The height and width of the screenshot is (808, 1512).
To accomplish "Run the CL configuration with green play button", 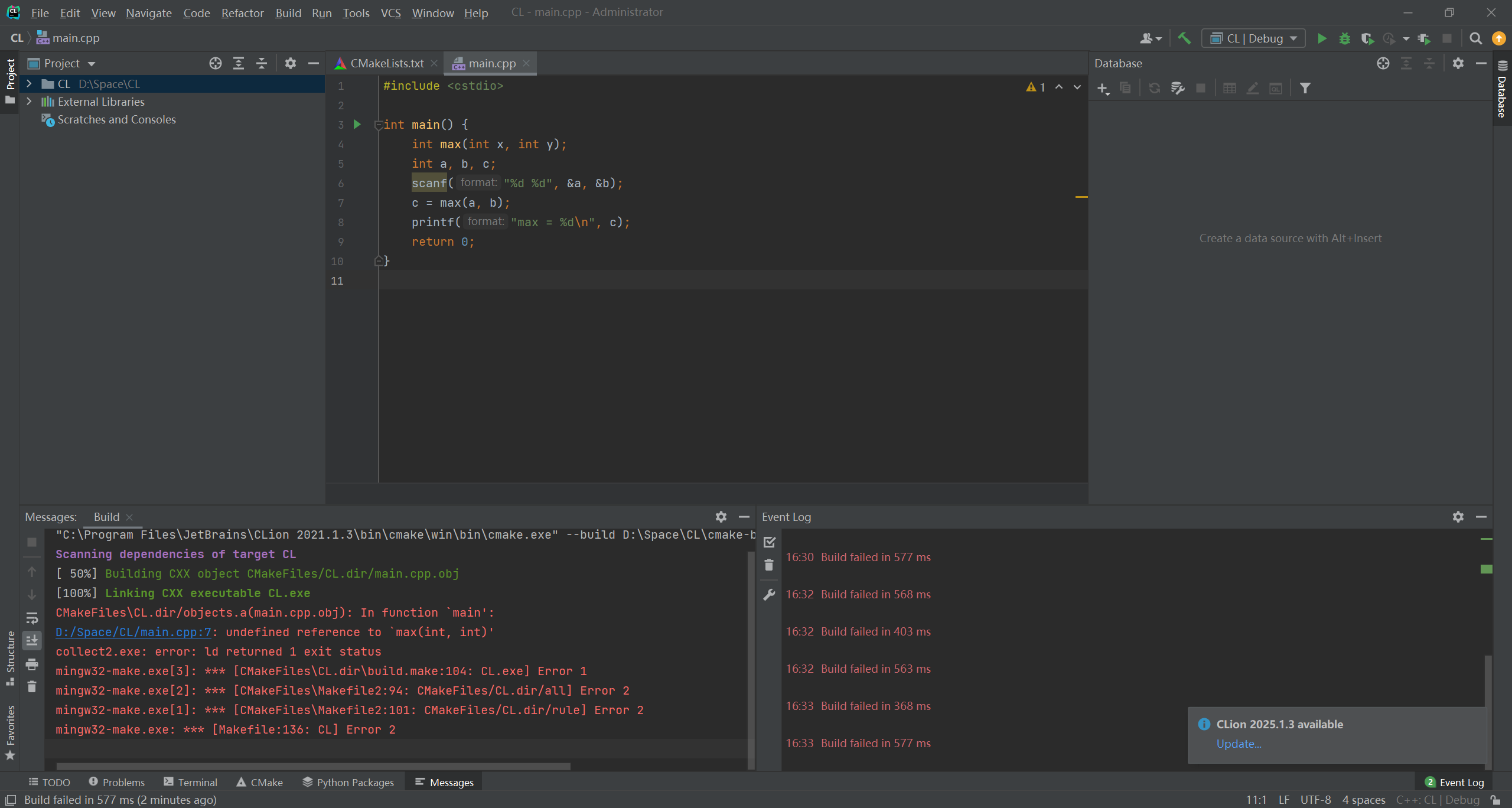I will [x=1322, y=38].
